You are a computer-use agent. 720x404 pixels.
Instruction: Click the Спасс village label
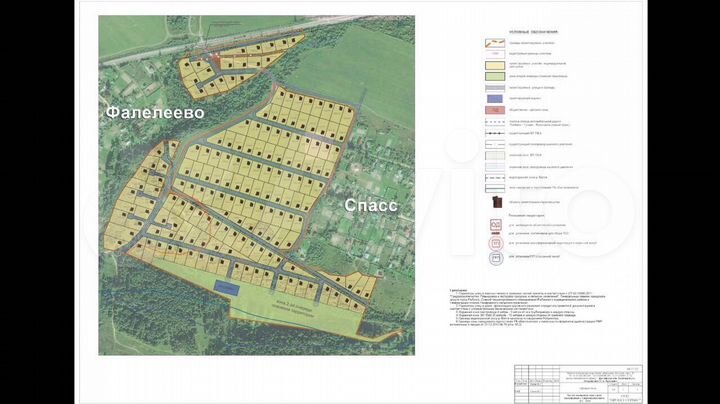coord(371,206)
